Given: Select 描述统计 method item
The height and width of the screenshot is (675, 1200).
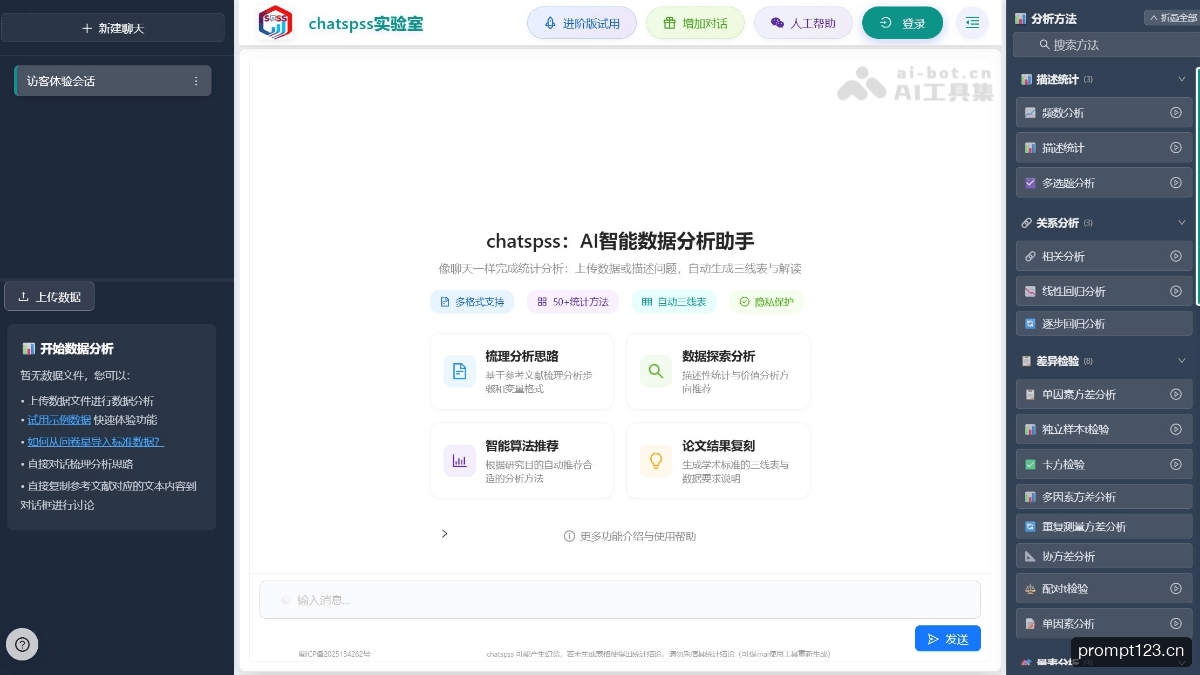Looking at the screenshot, I should [x=1104, y=148].
